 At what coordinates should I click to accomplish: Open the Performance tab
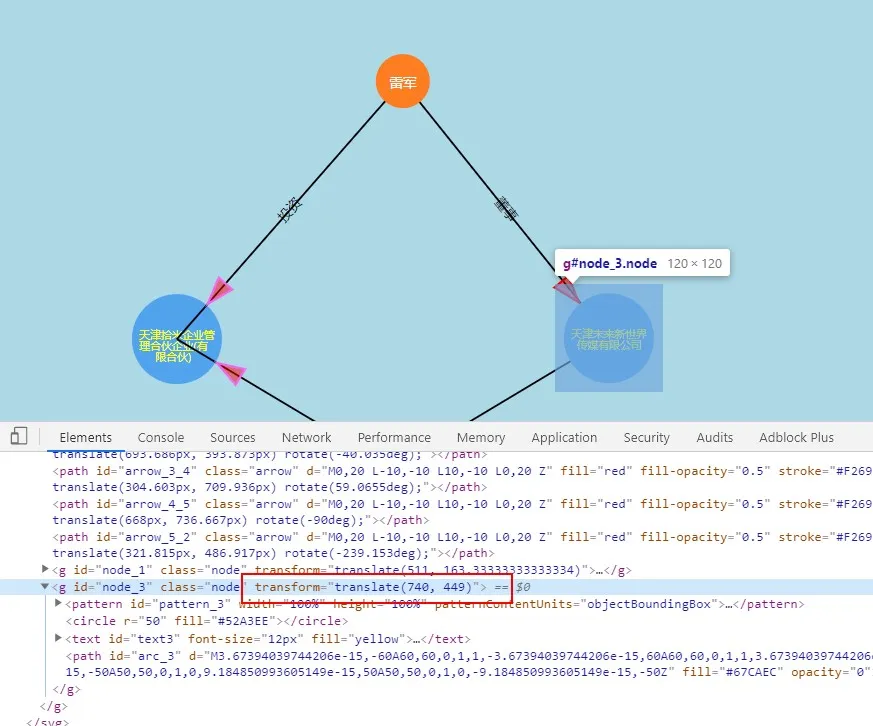[x=394, y=438]
